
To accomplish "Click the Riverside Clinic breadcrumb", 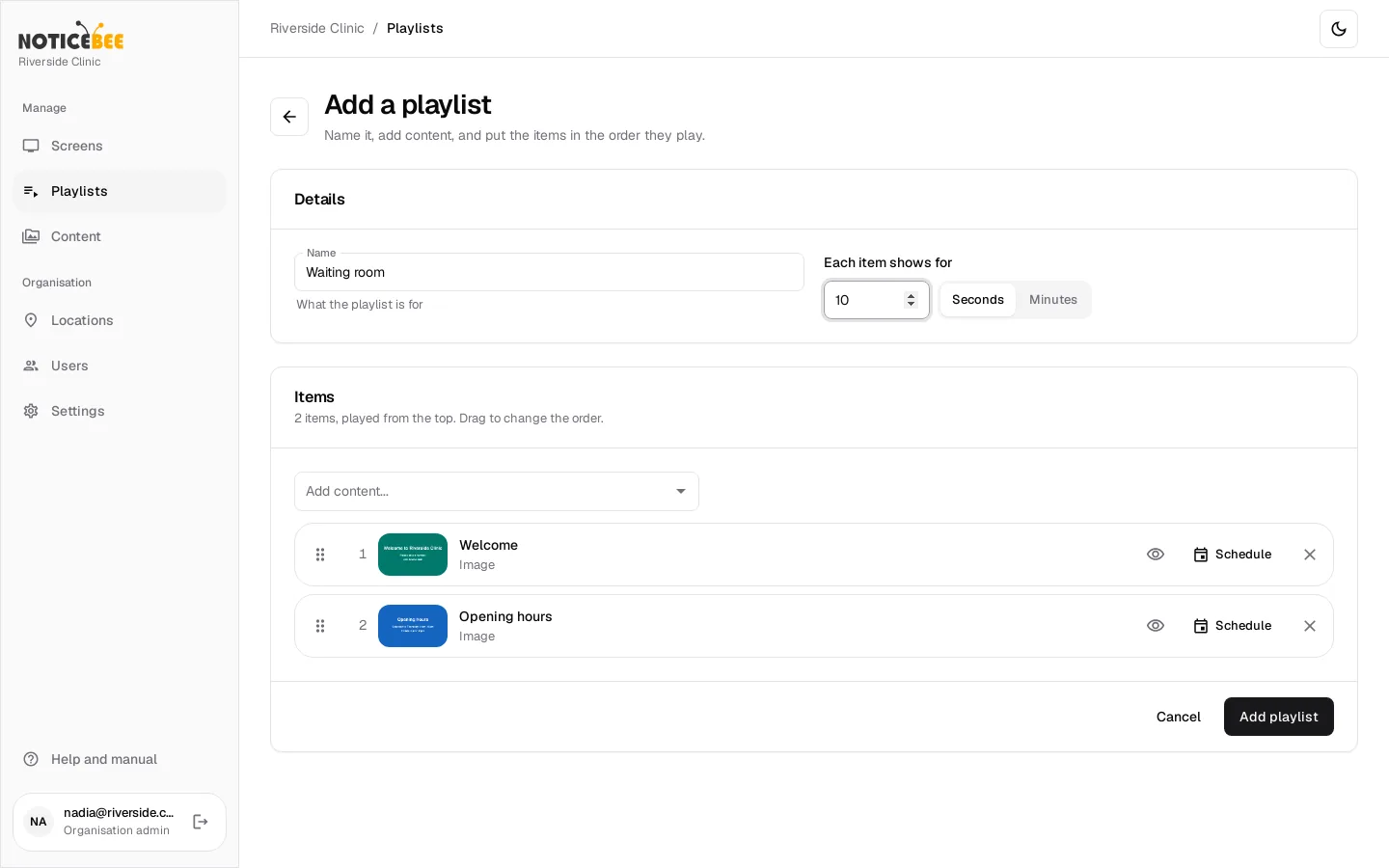I will click(x=317, y=28).
